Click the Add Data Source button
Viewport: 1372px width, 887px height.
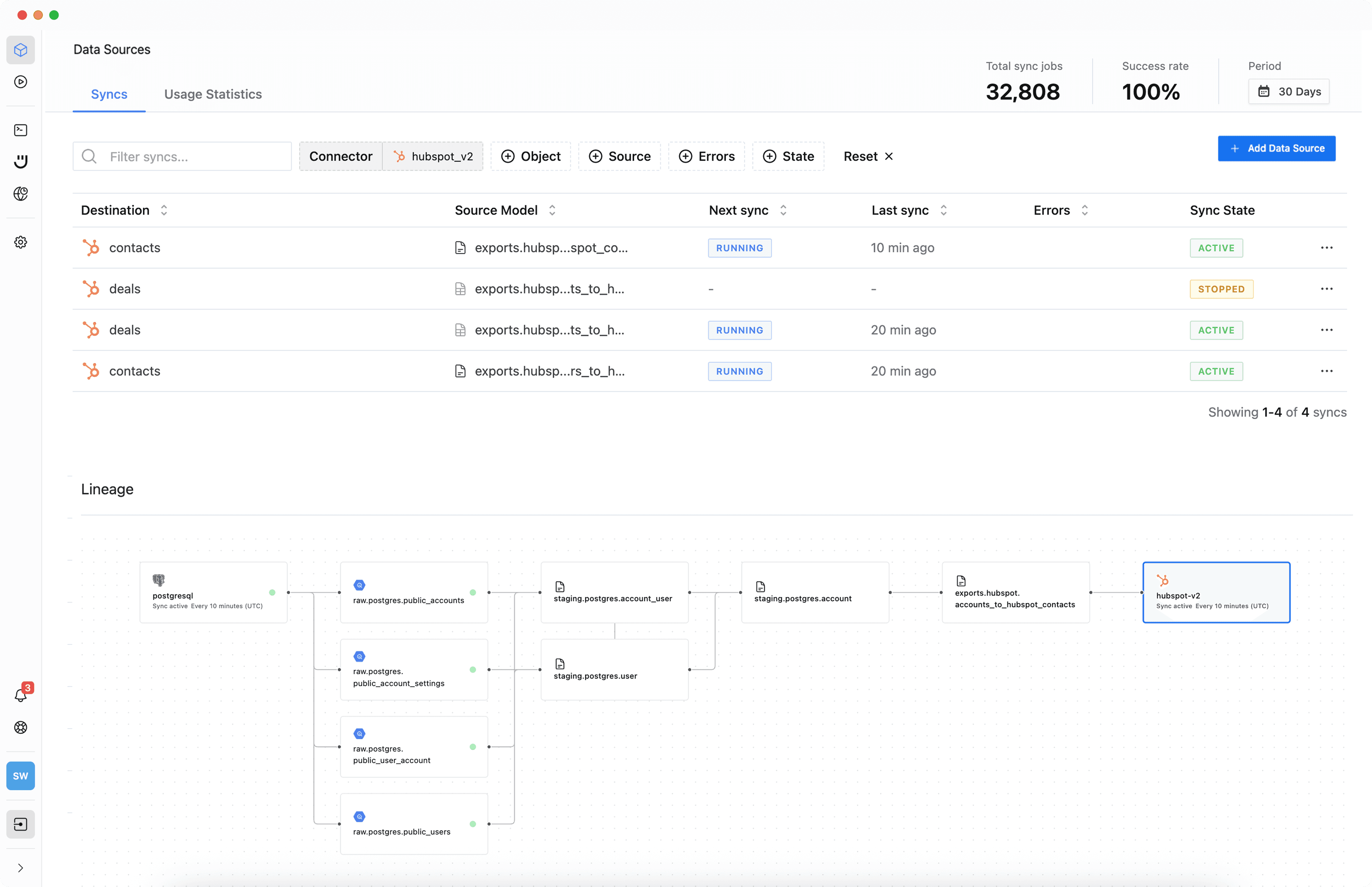click(x=1277, y=149)
